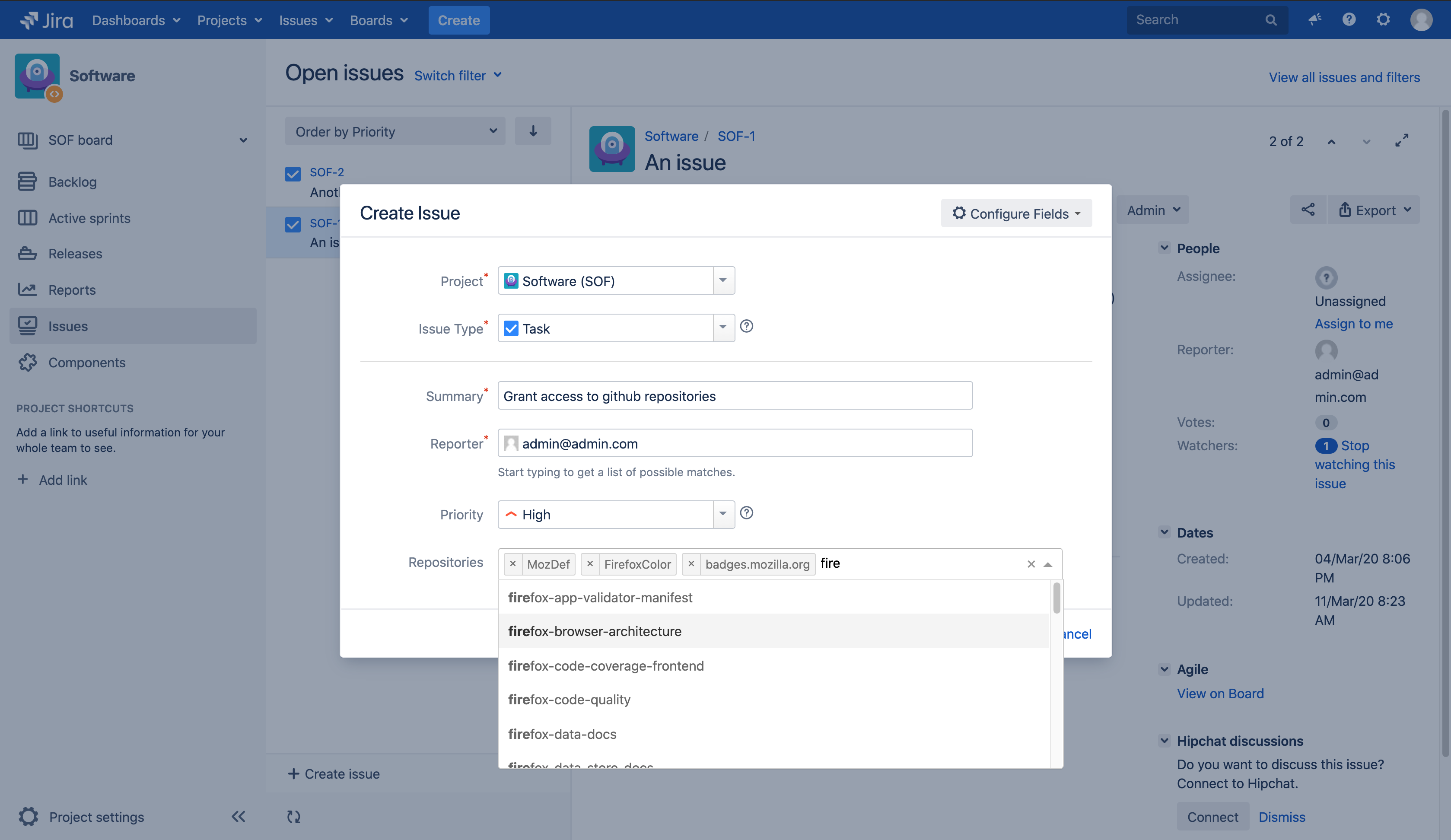Open the Order by Priority dropdown

(395, 131)
